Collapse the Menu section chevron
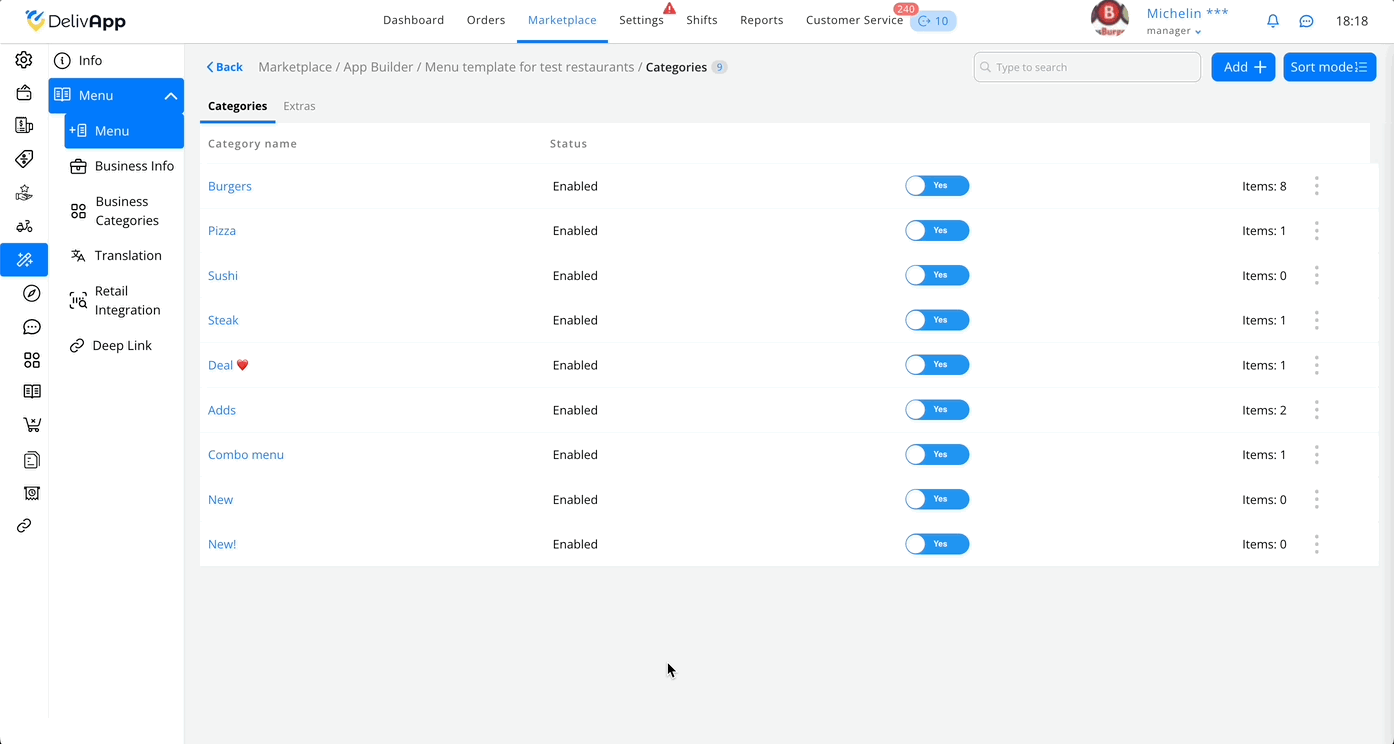The height and width of the screenshot is (744, 1394). coord(171,96)
